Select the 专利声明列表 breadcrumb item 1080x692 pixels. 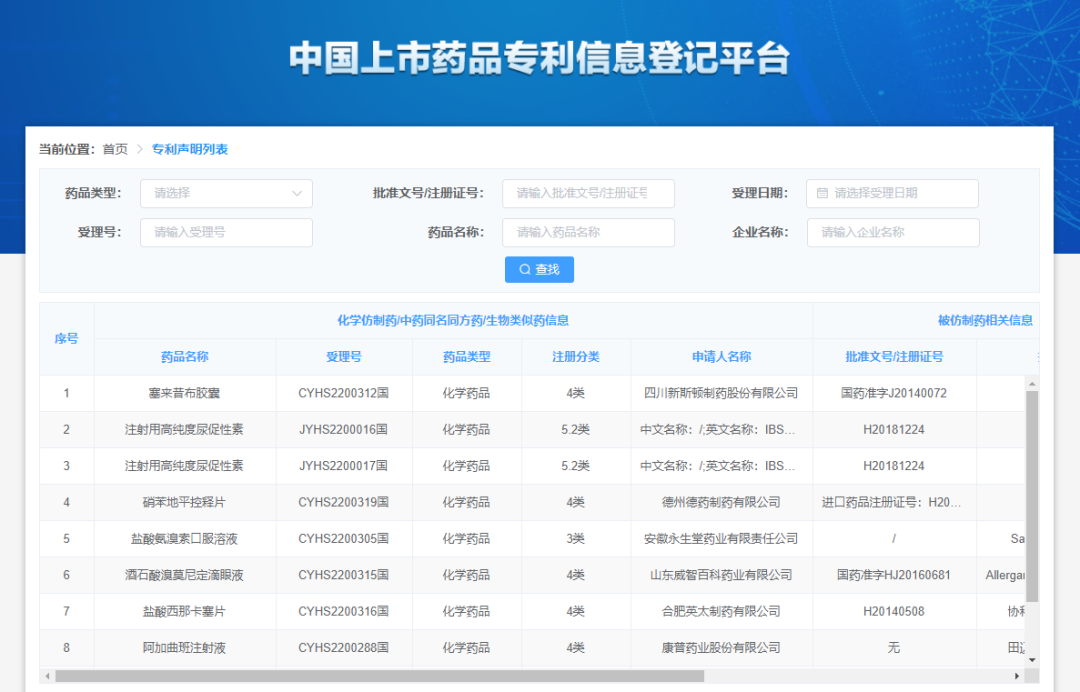(190, 149)
